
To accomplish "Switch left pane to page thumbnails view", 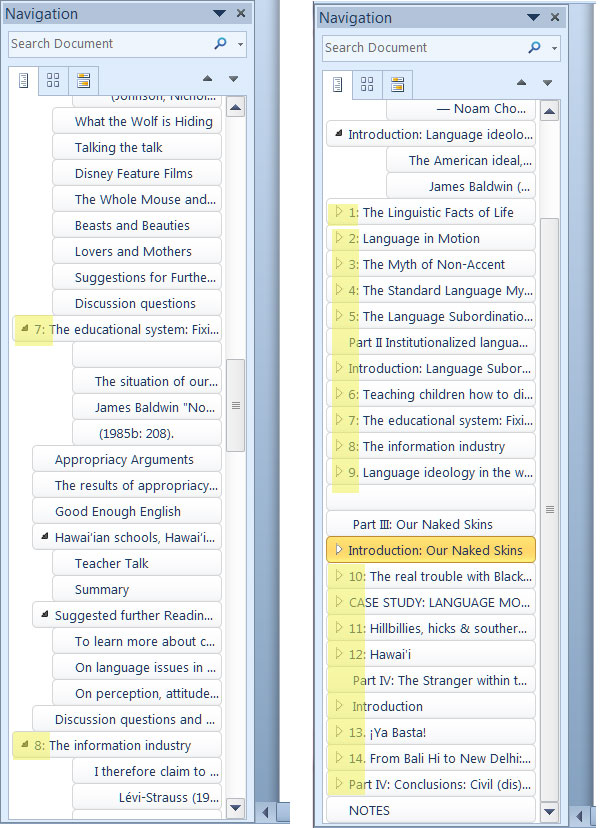I will click(x=53, y=80).
